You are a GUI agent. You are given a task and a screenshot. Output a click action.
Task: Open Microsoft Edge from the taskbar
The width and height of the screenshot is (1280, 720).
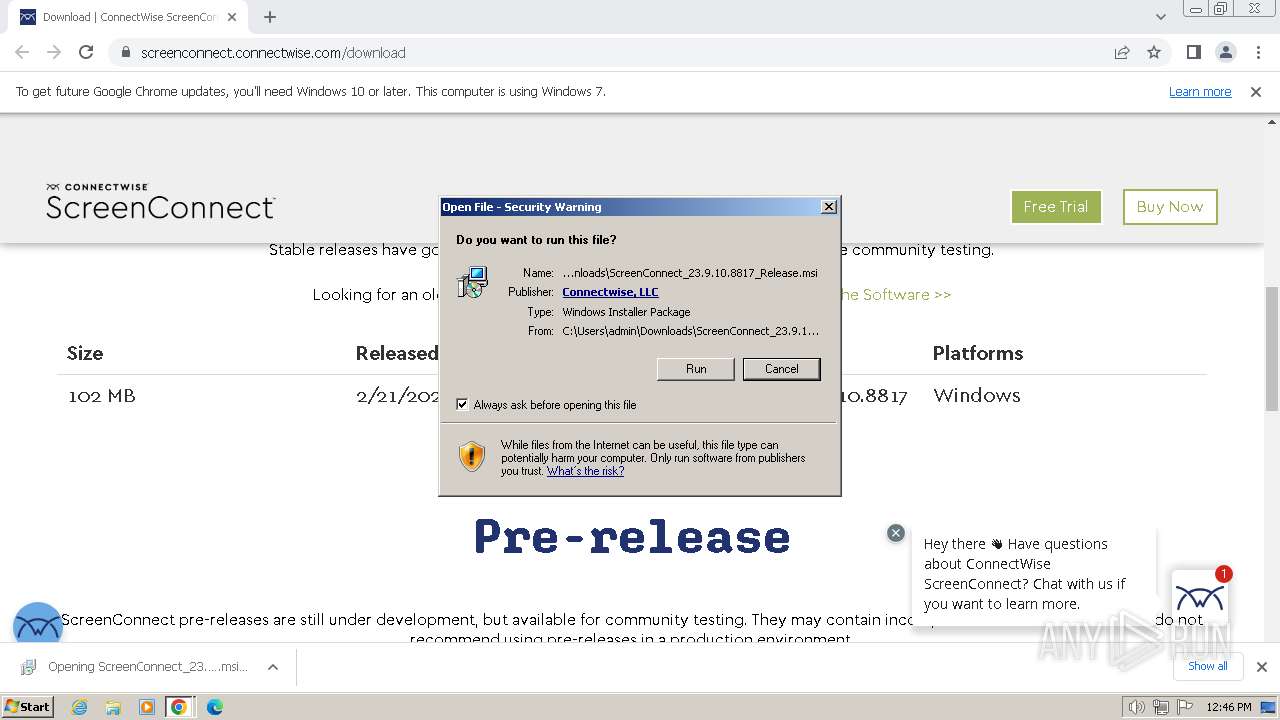click(214, 707)
